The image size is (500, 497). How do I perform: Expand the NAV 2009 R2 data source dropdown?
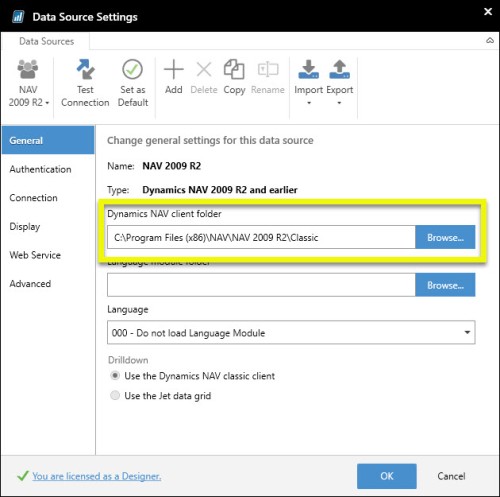[x=28, y=83]
